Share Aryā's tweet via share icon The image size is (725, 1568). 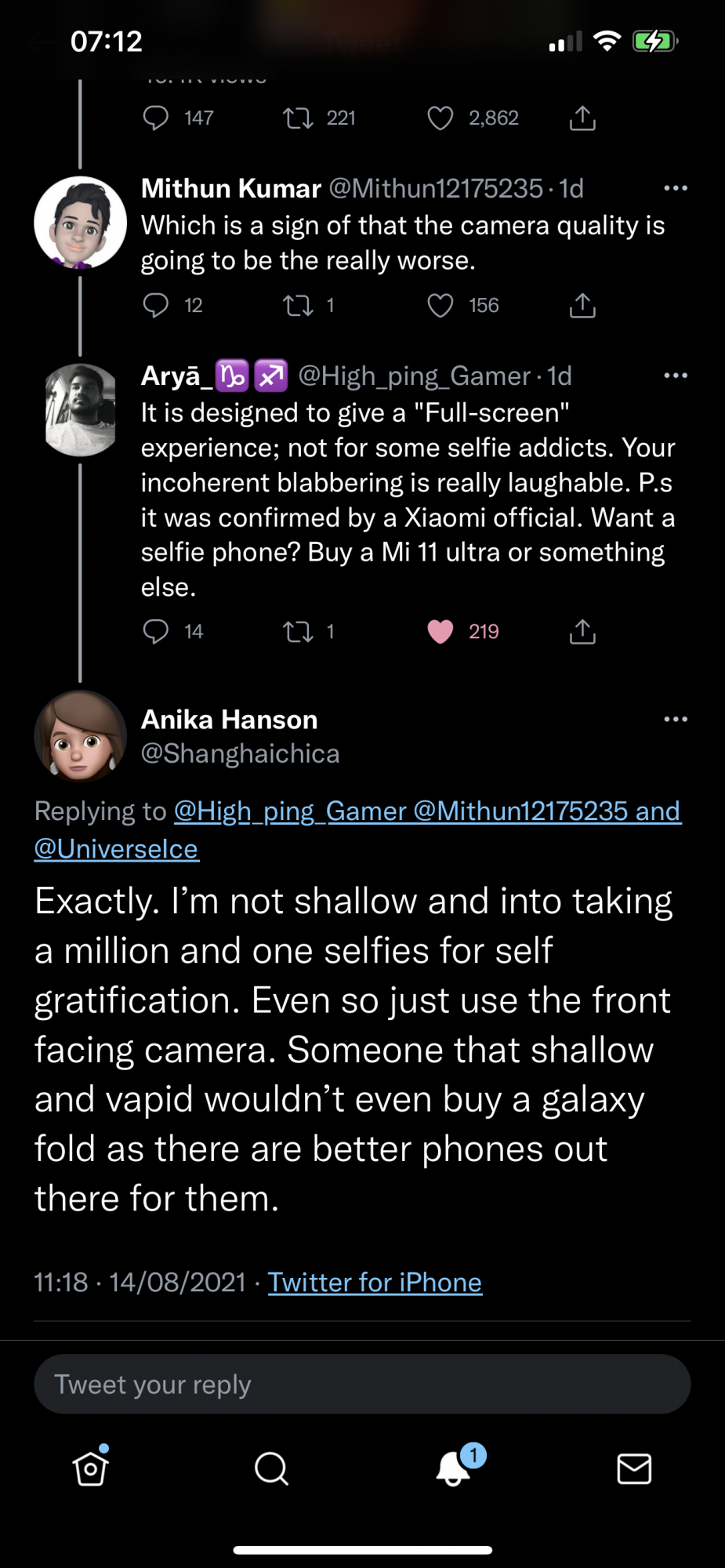click(582, 631)
